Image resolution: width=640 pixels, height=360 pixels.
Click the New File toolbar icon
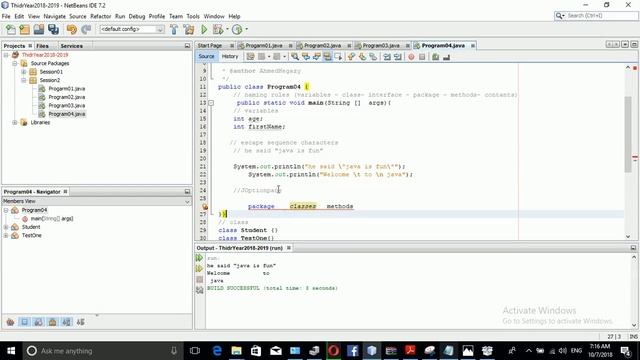click(11, 29)
